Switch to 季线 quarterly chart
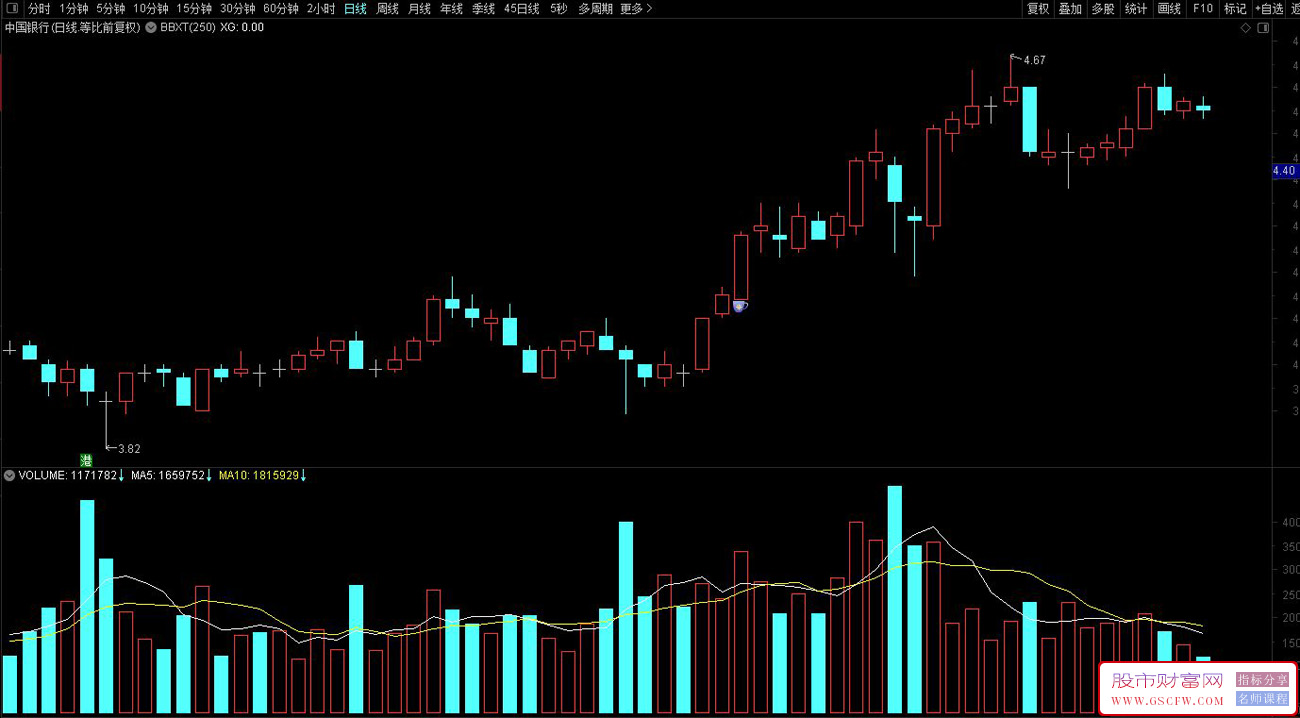 (x=483, y=9)
